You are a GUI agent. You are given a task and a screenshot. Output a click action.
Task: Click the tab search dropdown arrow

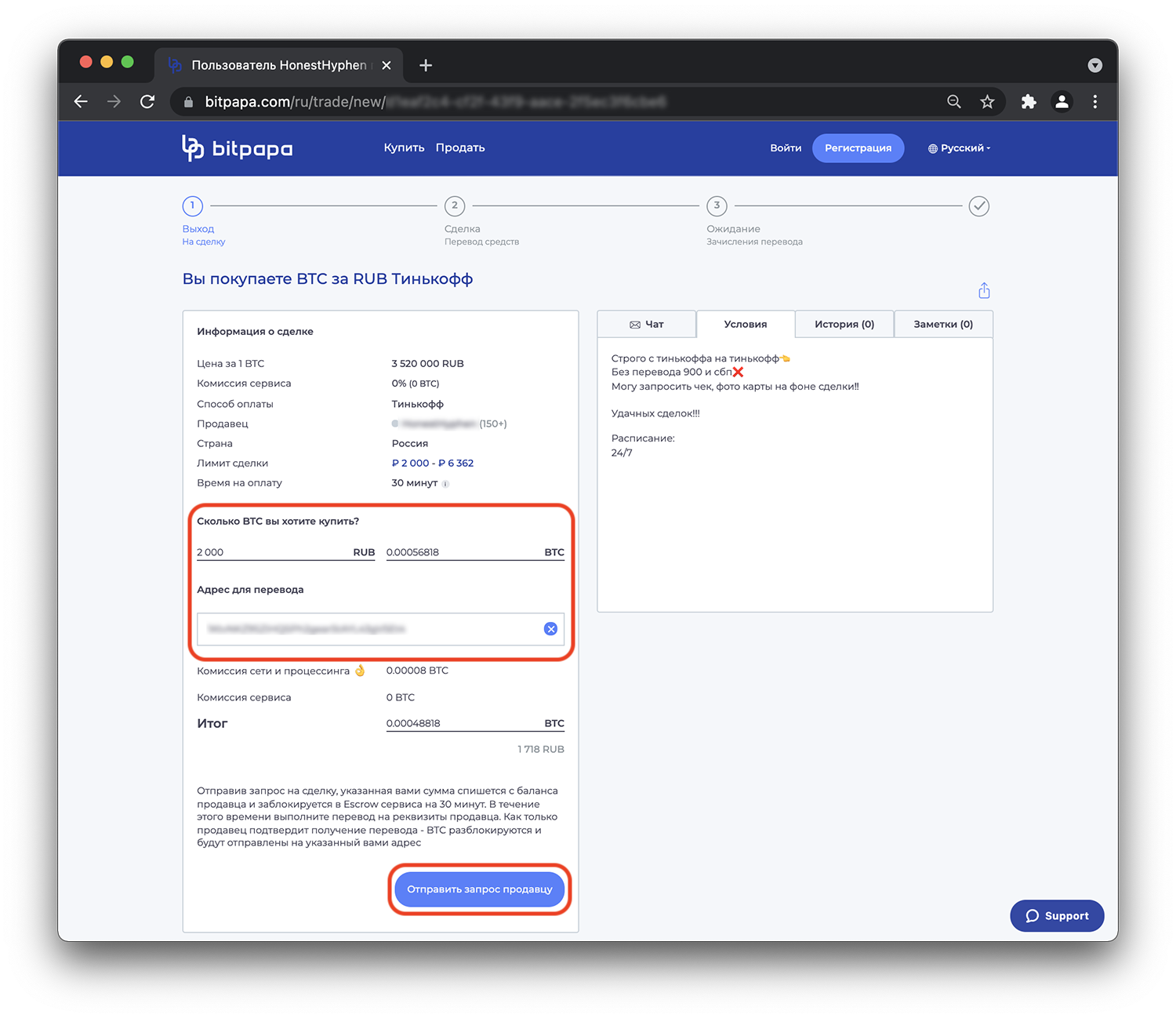pos(1095,65)
